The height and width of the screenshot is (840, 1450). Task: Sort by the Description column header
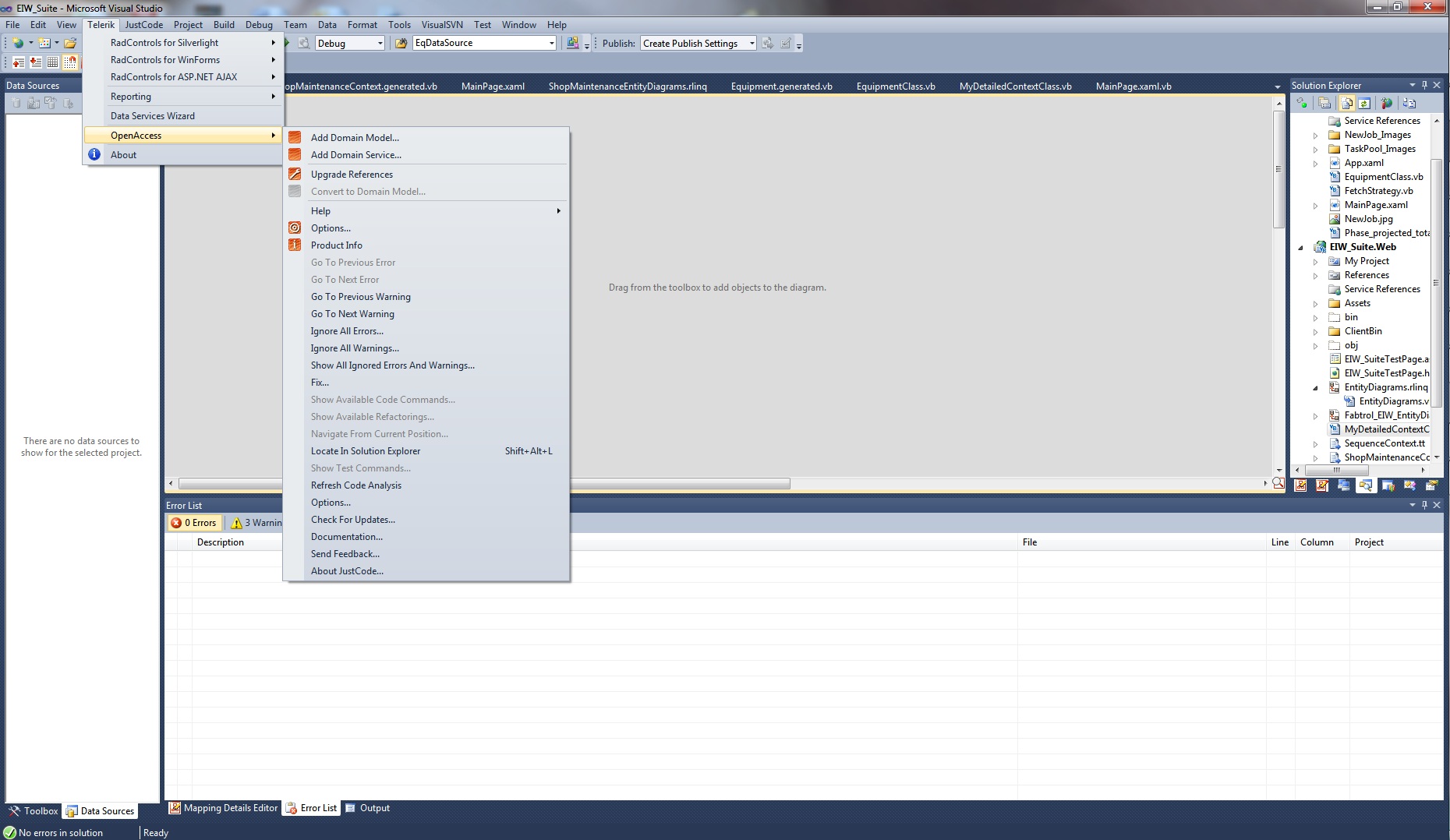tap(605, 542)
